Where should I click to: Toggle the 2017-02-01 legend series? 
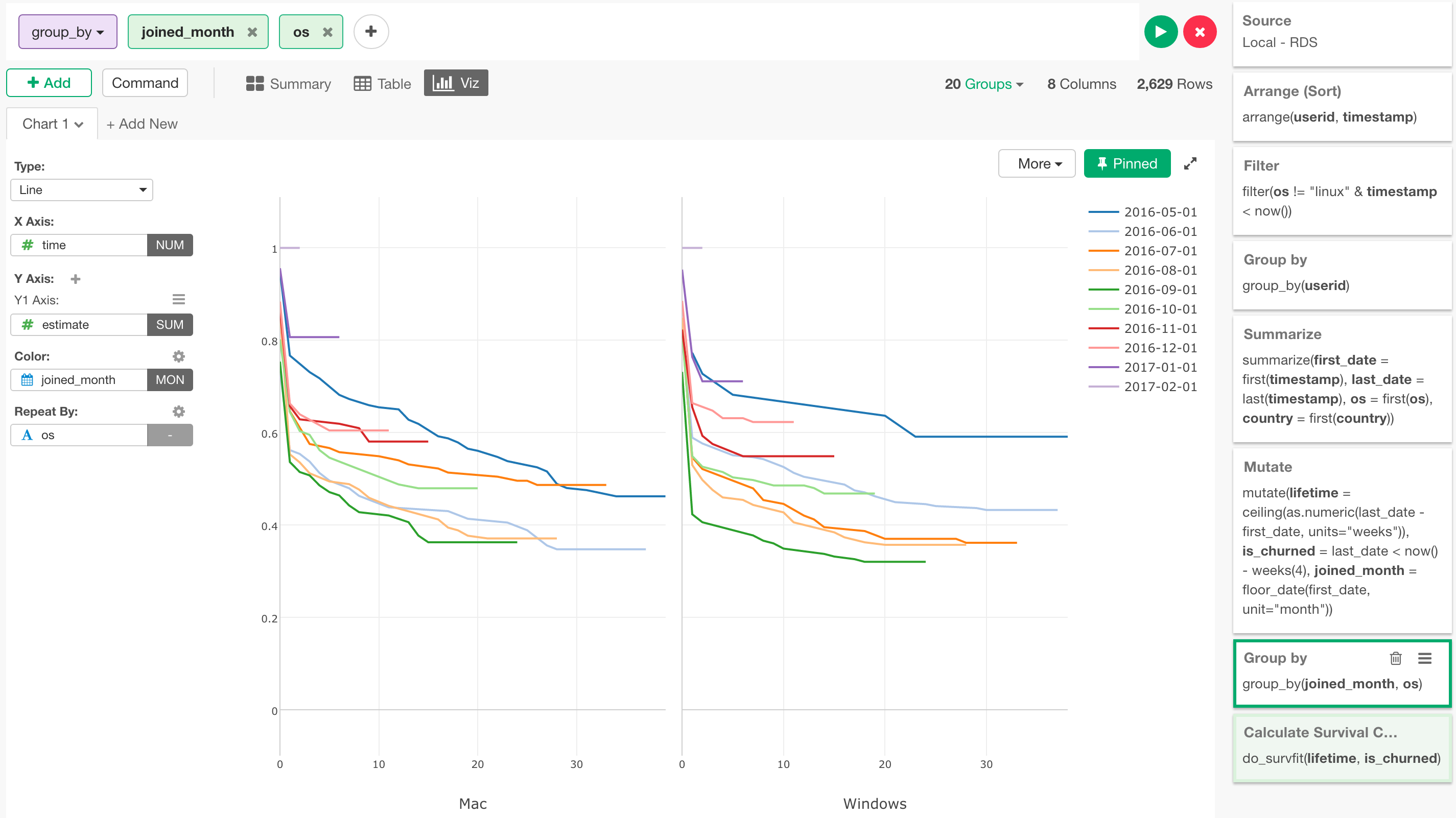pos(1143,387)
